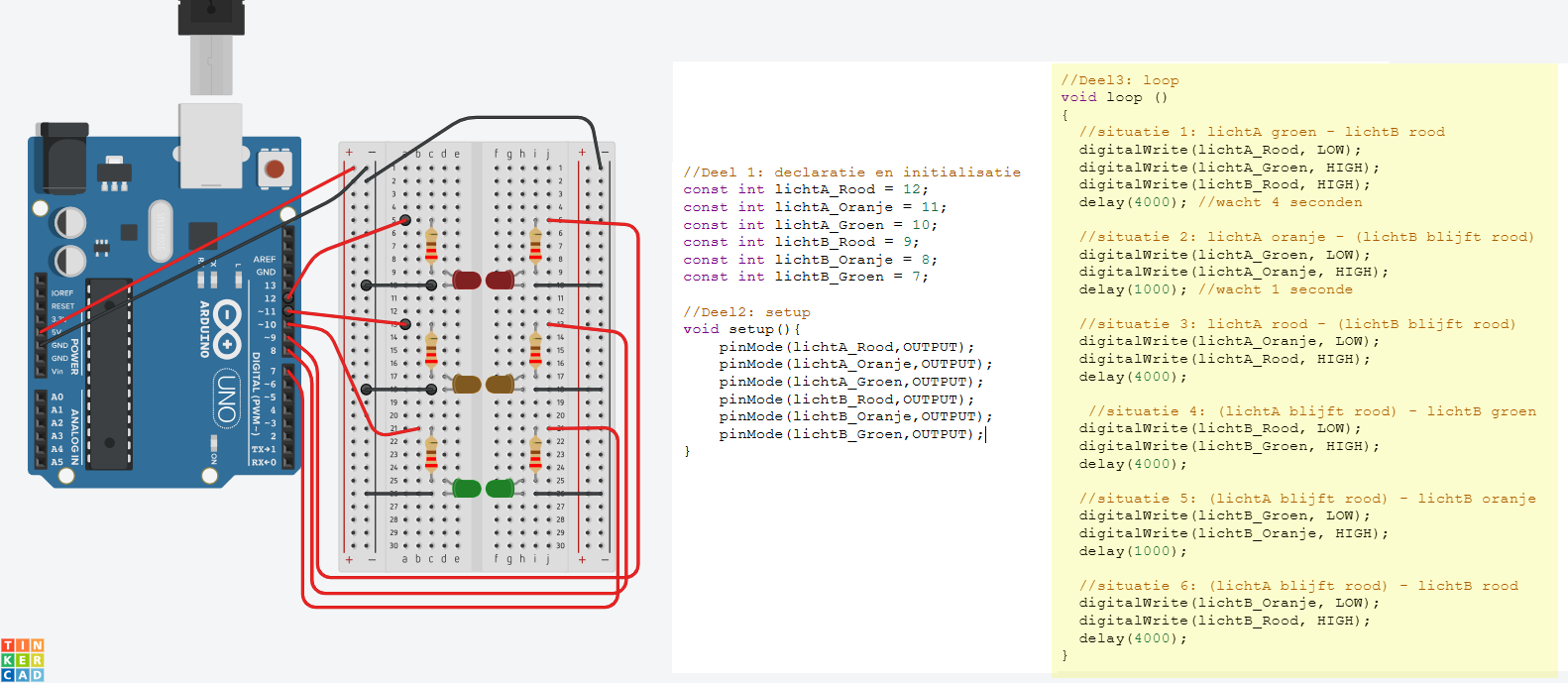Image resolution: width=1568 pixels, height=683 pixels.
Task: Click the right green LED
Action: pyautogui.click(x=501, y=488)
